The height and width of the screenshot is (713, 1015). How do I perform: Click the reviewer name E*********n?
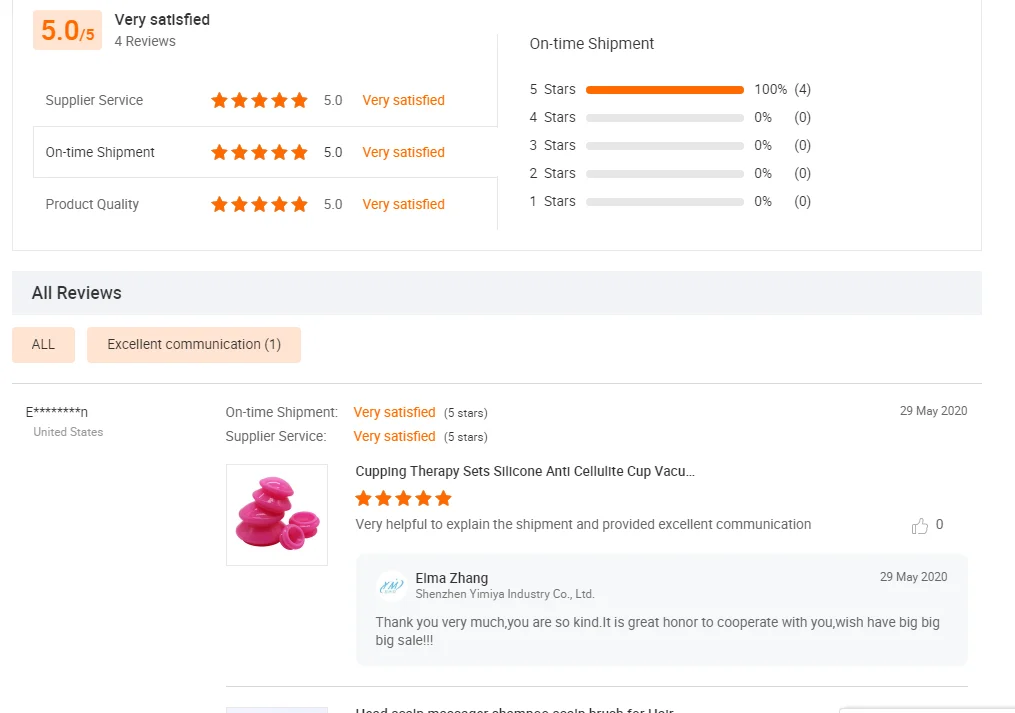pyautogui.click(x=57, y=412)
